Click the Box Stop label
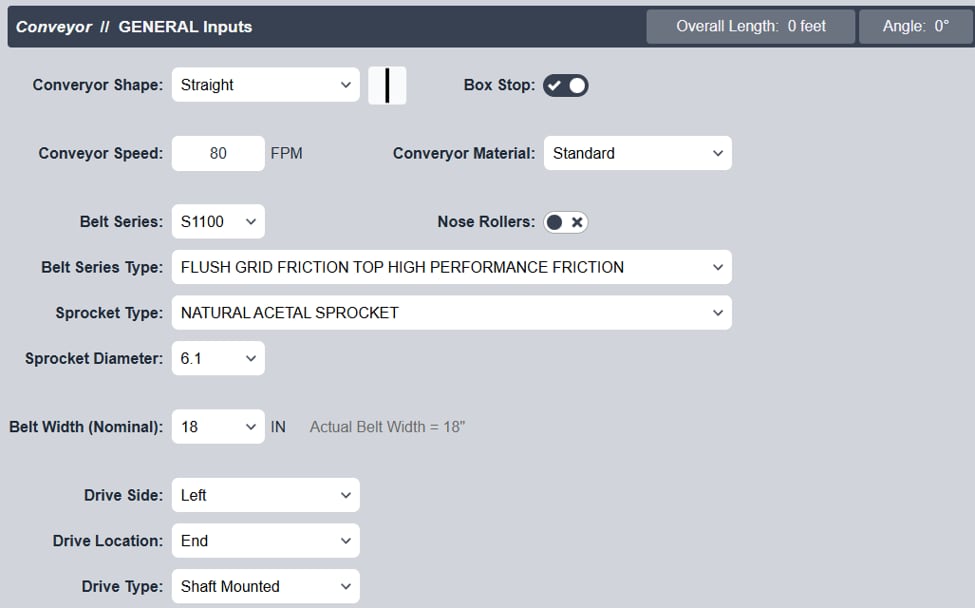The width and height of the screenshot is (975, 608). pos(499,85)
